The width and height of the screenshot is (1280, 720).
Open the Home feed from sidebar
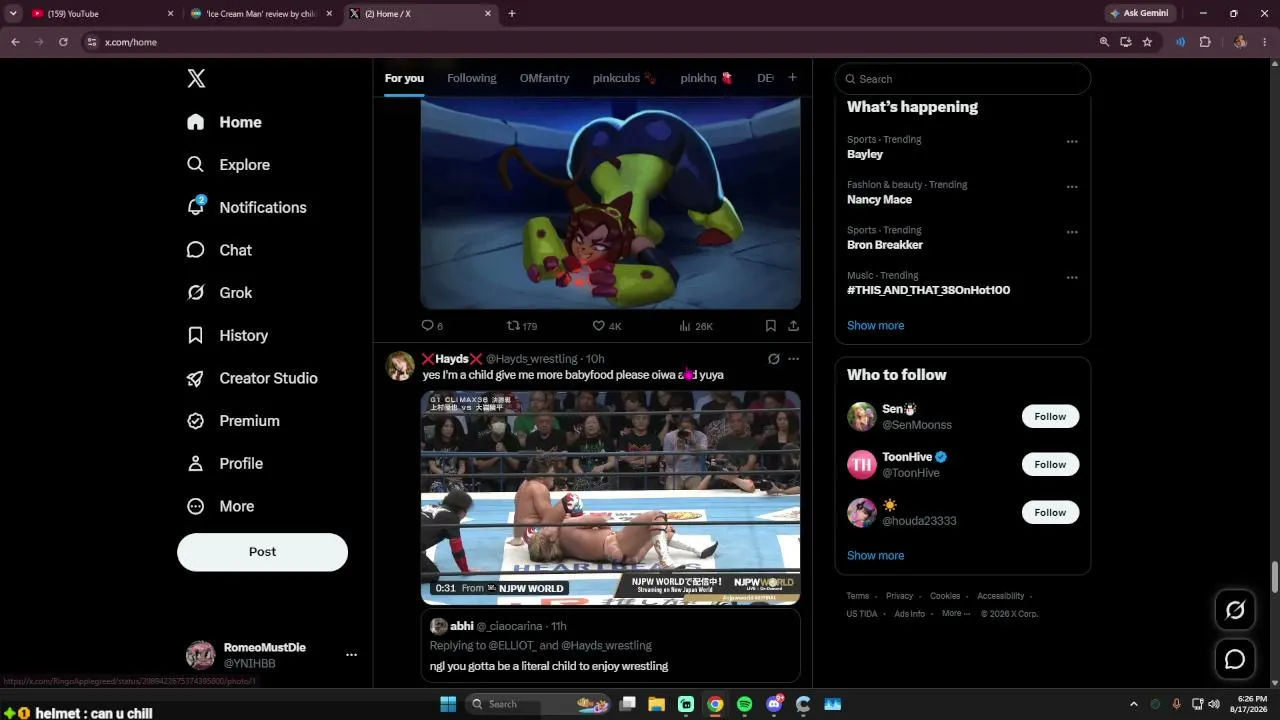point(224,122)
